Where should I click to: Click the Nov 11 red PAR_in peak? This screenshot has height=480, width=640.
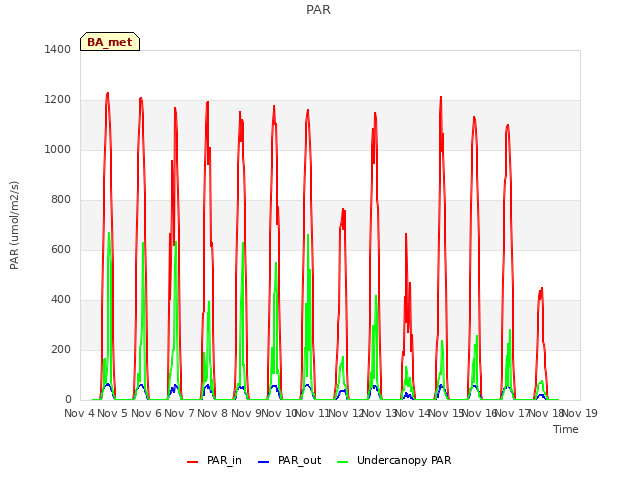[343, 209]
